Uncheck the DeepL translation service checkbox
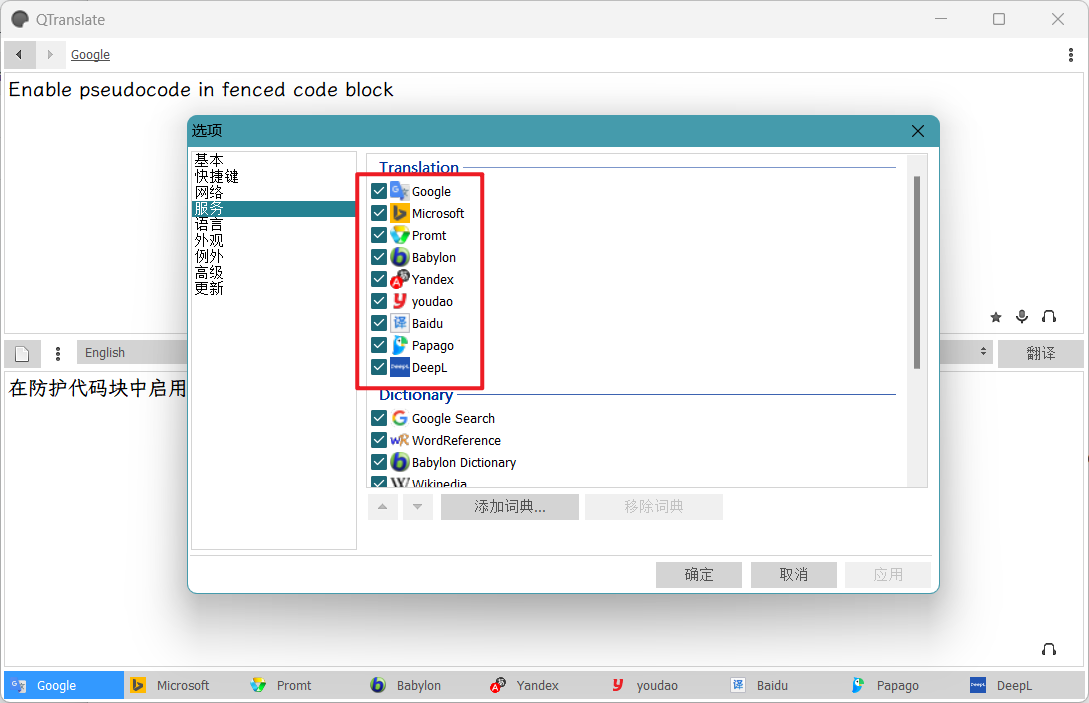Viewport: 1089px width, 703px height. click(379, 367)
